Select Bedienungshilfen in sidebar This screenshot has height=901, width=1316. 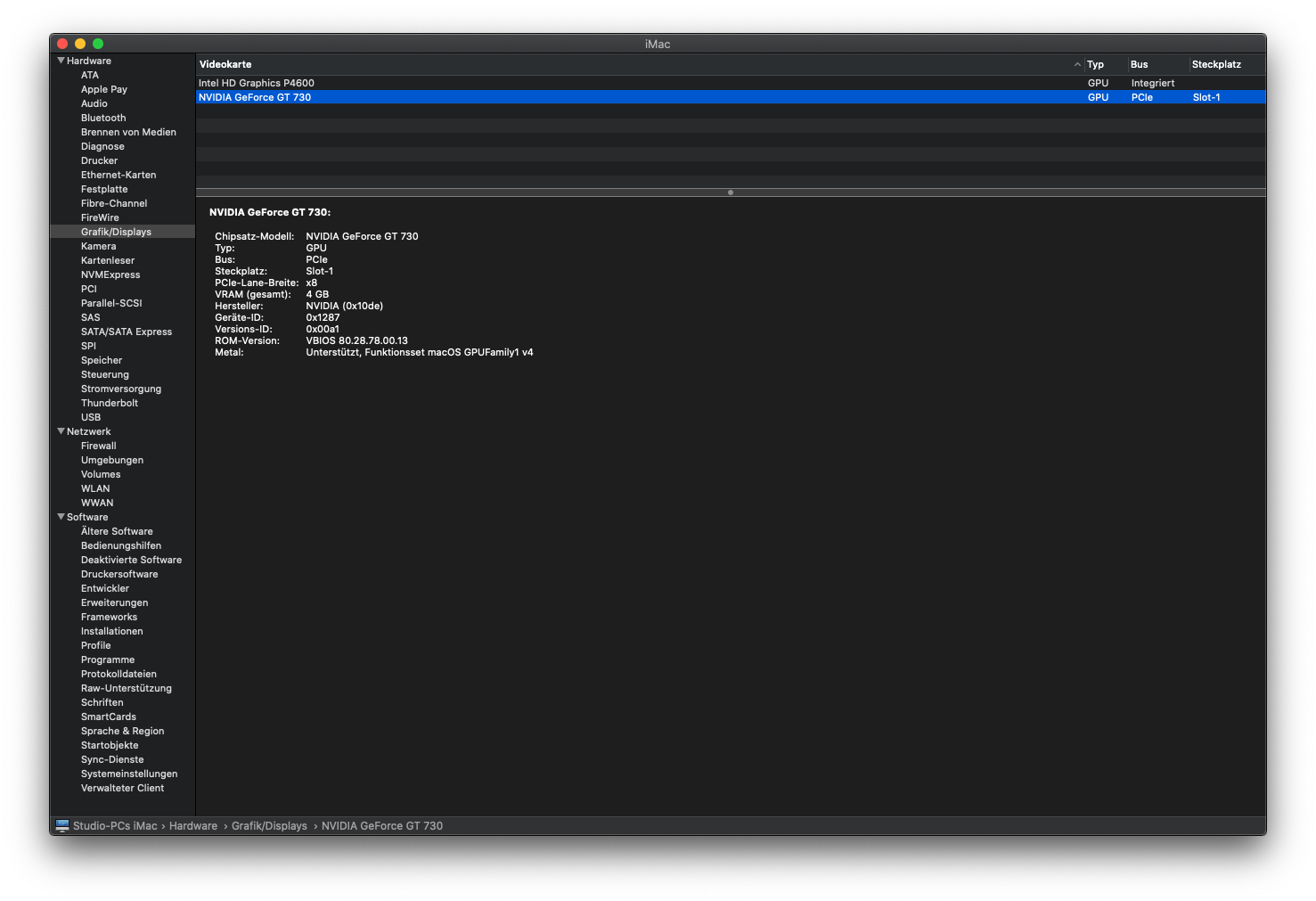(x=121, y=545)
